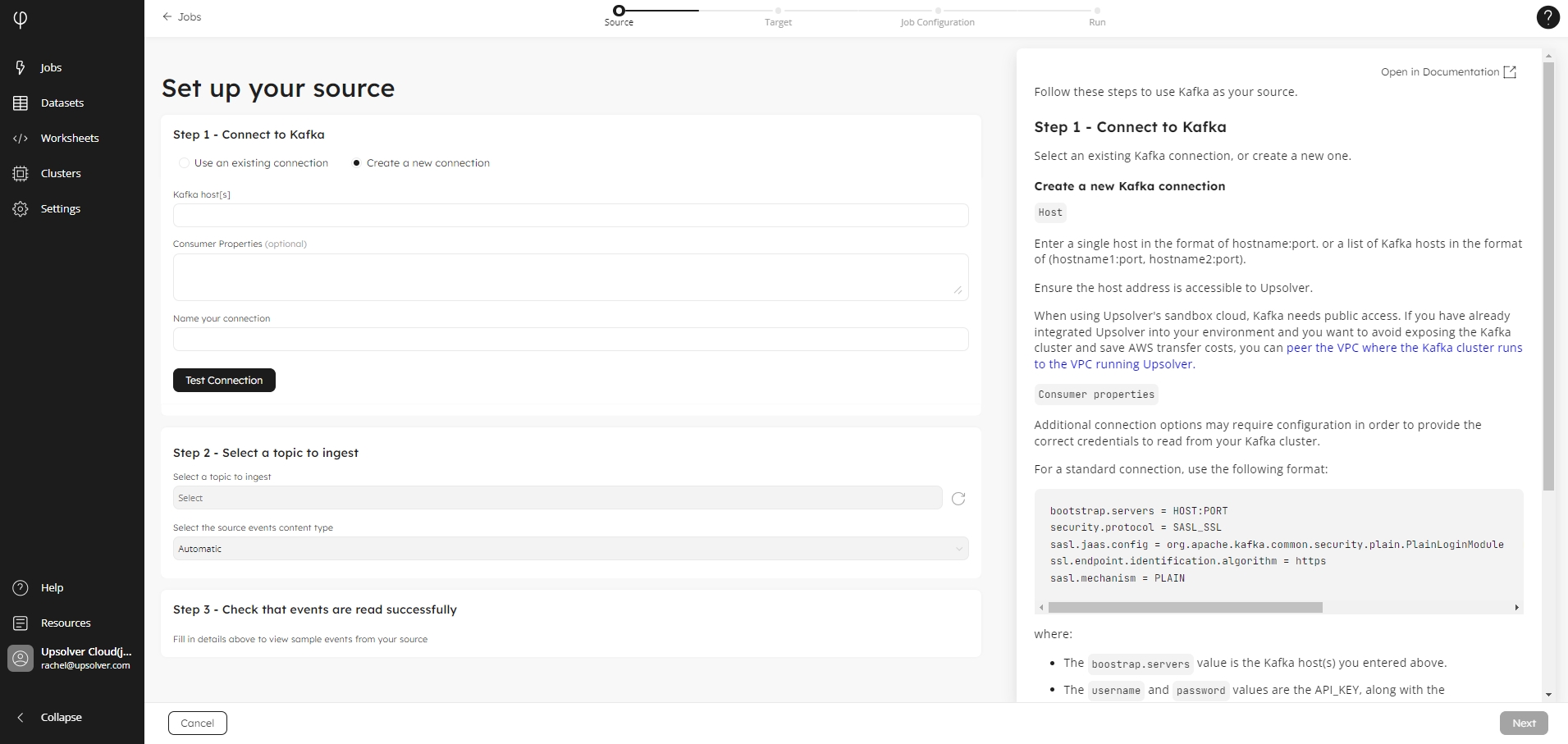Viewport: 1568px width, 744px height.
Task: Go back to Jobs via arrow link
Action: 181,16
